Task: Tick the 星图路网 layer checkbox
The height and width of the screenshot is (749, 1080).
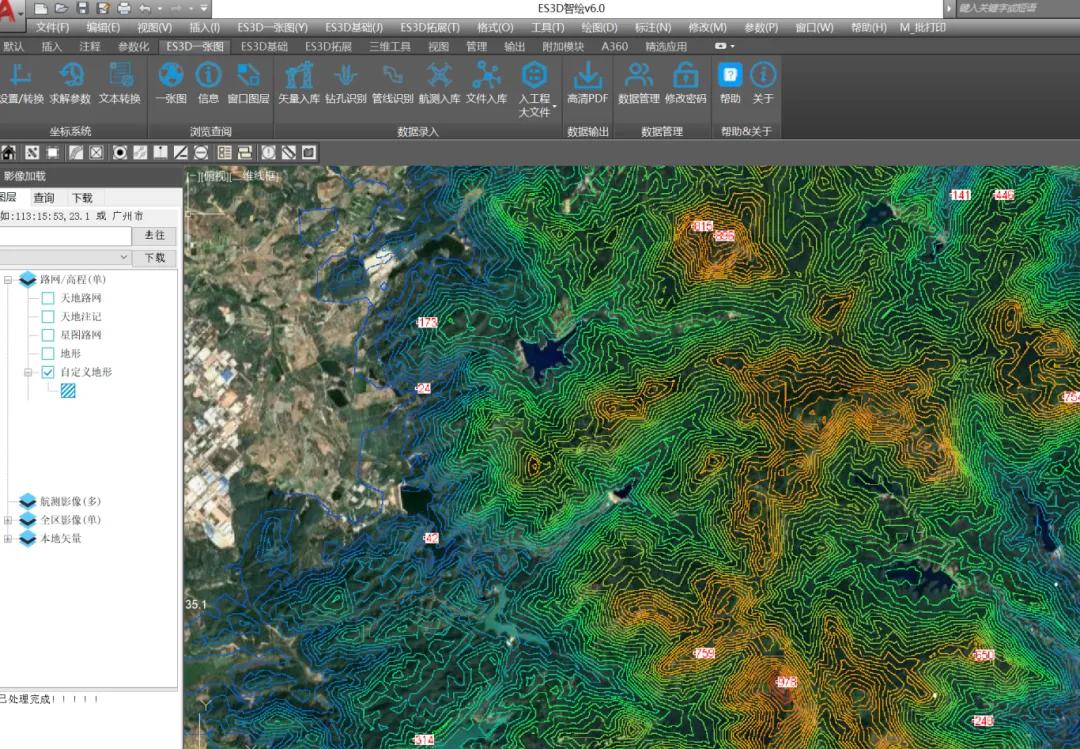Action: (x=48, y=335)
